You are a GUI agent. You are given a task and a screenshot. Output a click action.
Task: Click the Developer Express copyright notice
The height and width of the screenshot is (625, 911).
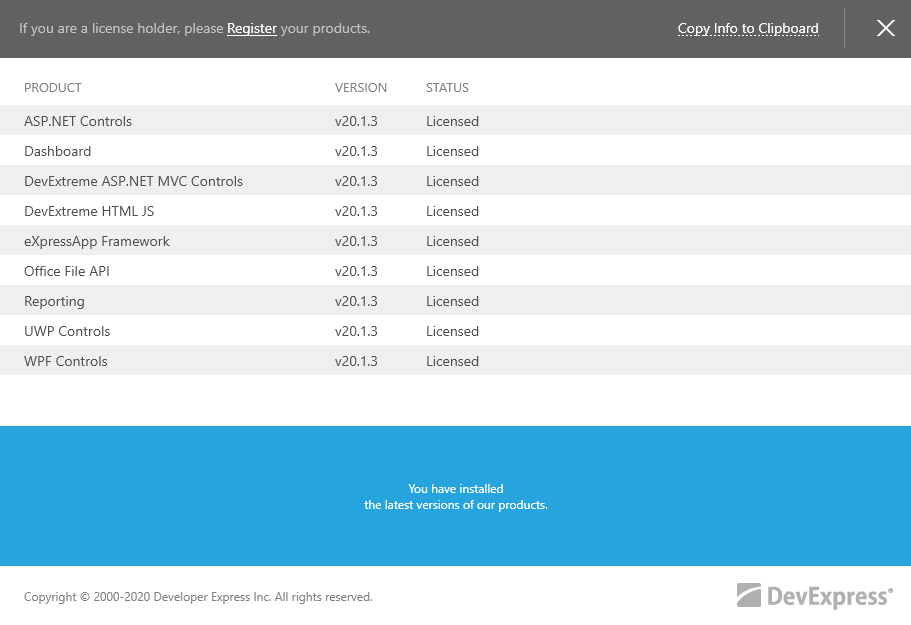point(198,597)
